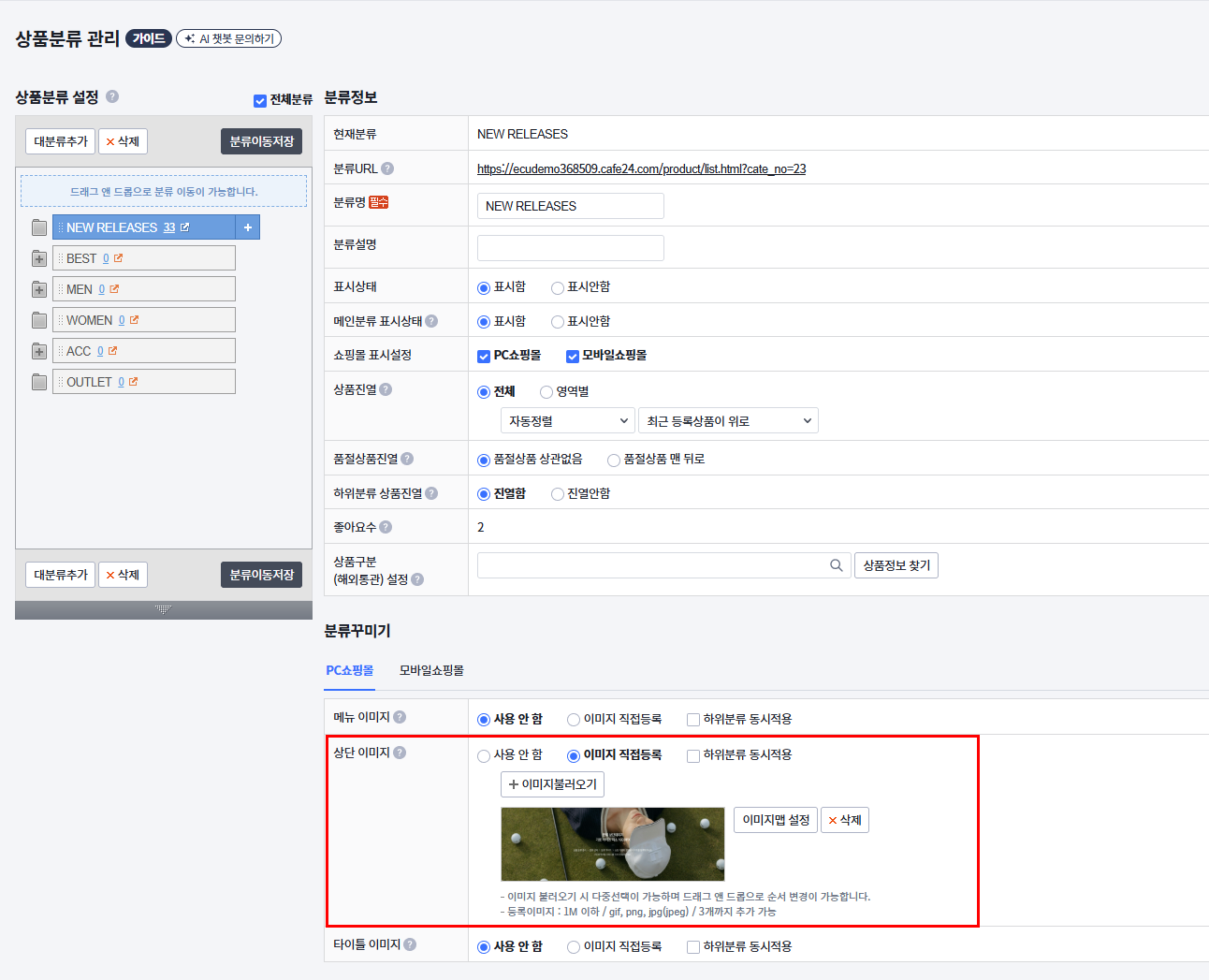Screen dimensions: 1209x980
Task: Click search magnifier icon in 상품구분 field
Action: click(836, 565)
